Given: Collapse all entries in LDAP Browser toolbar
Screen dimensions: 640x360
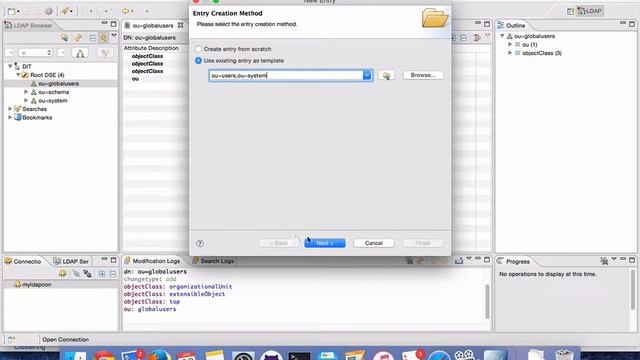Looking at the screenshot, I should coord(93,38).
